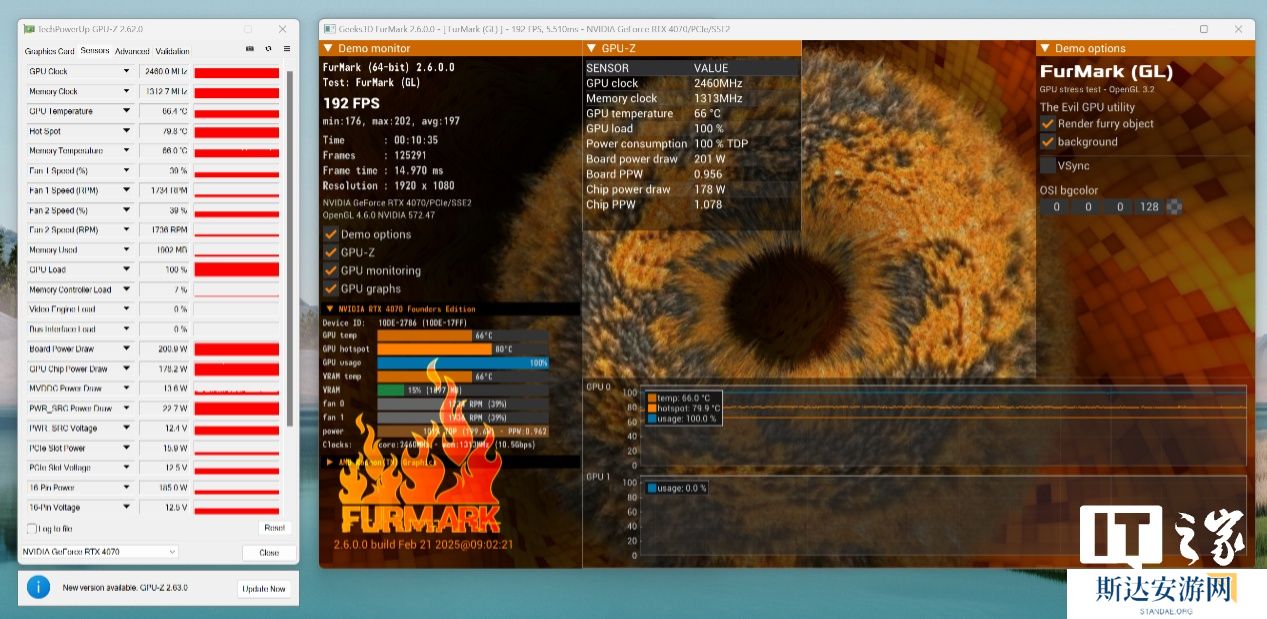Collapse the Demo monitor panel header
Image resolution: width=1267 pixels, height=619 pixels.
[328, 48]
